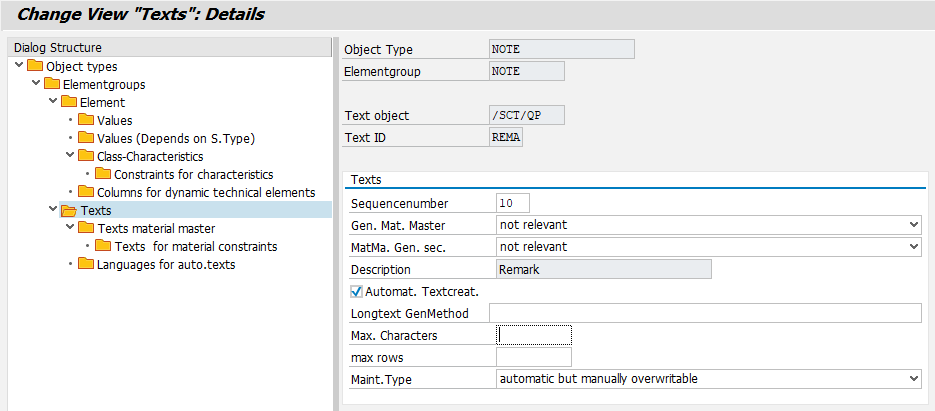Click the Constraints for characteristics folder icon
This screenshot has height=411, width=935.
click(x=103, y=175)
